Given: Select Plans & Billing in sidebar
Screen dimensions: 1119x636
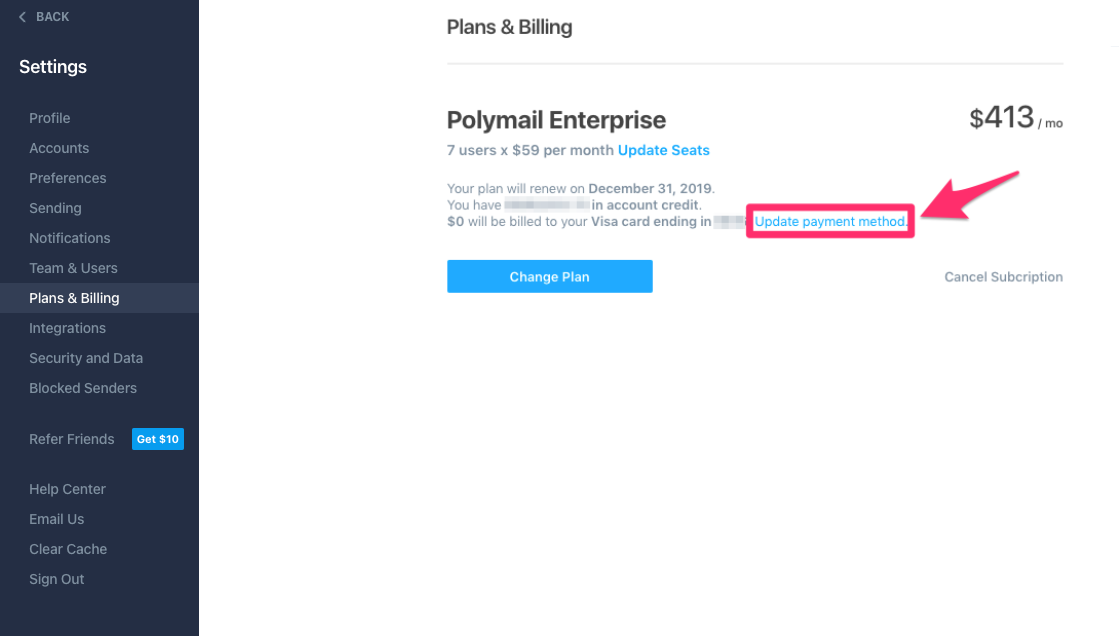Looking at the screenshot, I should pos(74,298).
